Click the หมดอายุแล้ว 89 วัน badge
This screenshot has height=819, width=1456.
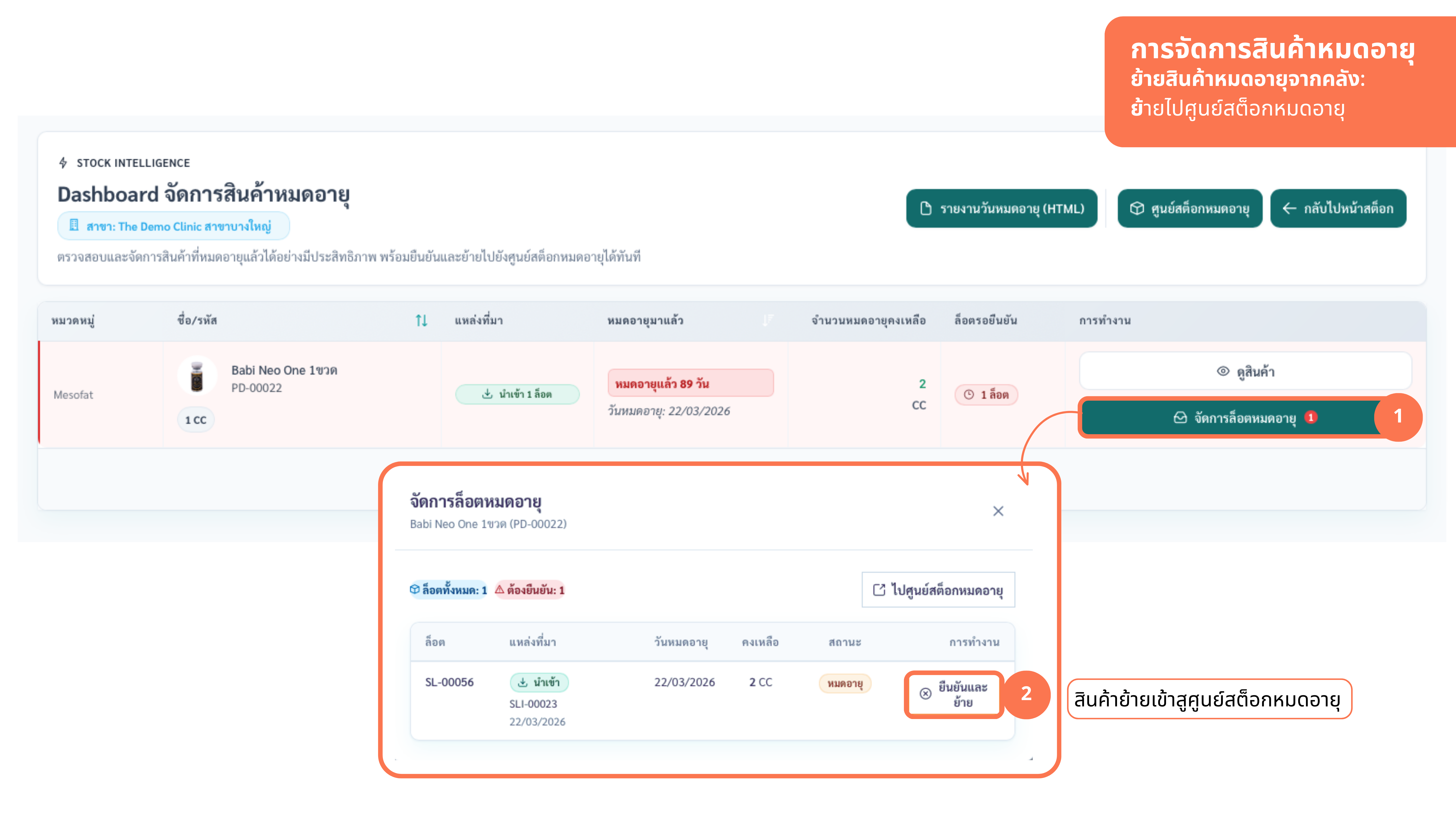(x=691, y=383)
